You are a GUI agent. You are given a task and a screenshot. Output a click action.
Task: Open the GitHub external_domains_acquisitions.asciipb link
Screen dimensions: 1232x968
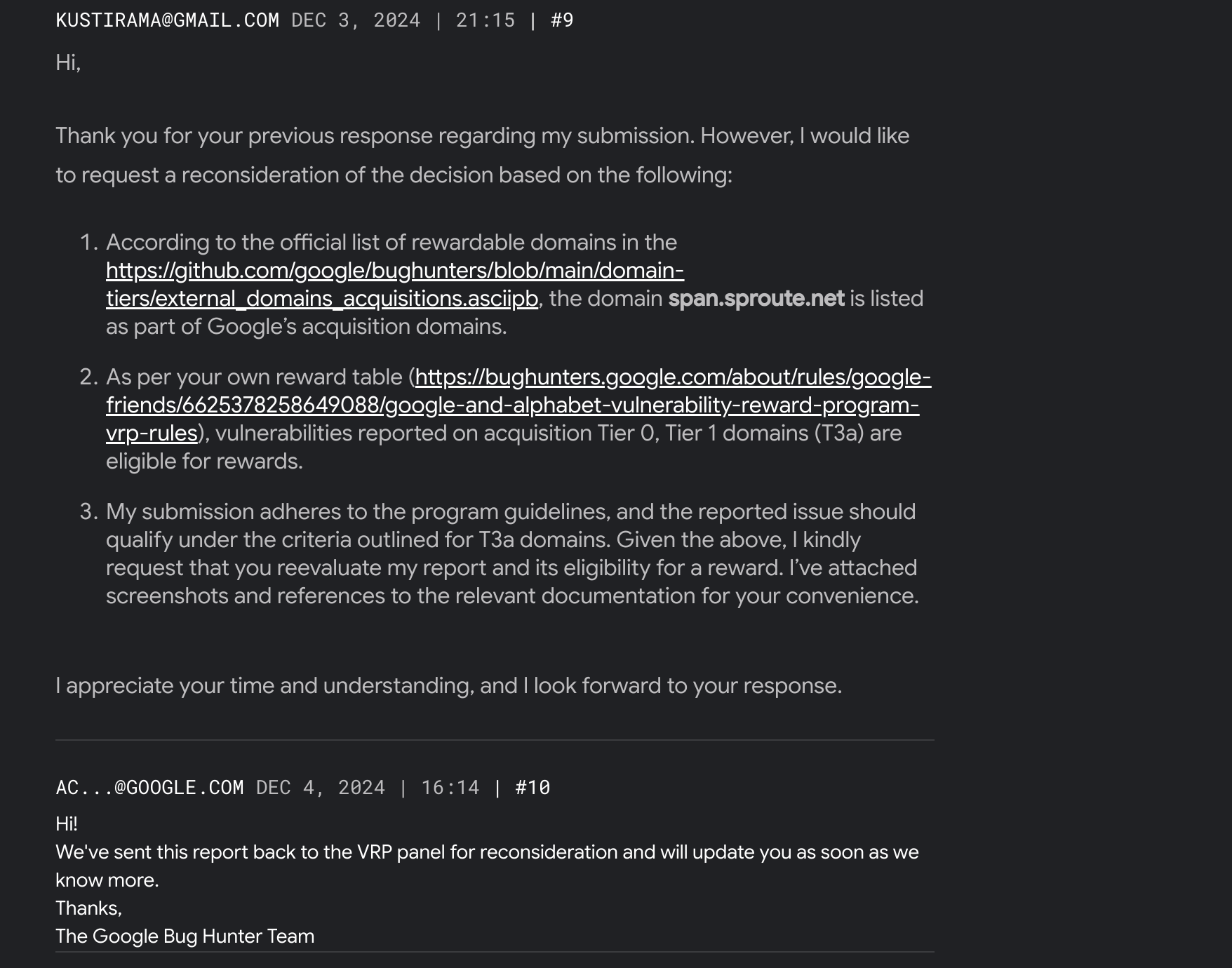(x=394, y=271)
